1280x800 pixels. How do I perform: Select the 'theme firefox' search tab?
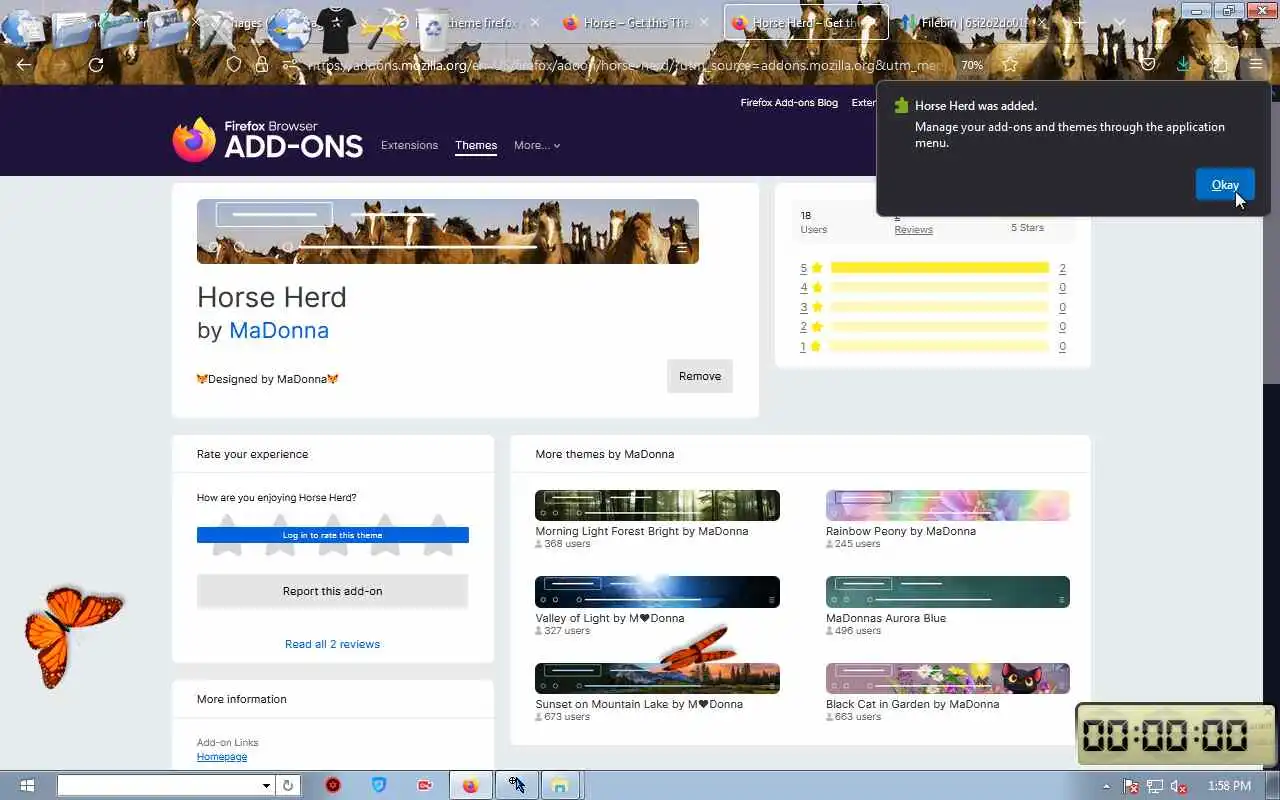coord(486,23)
